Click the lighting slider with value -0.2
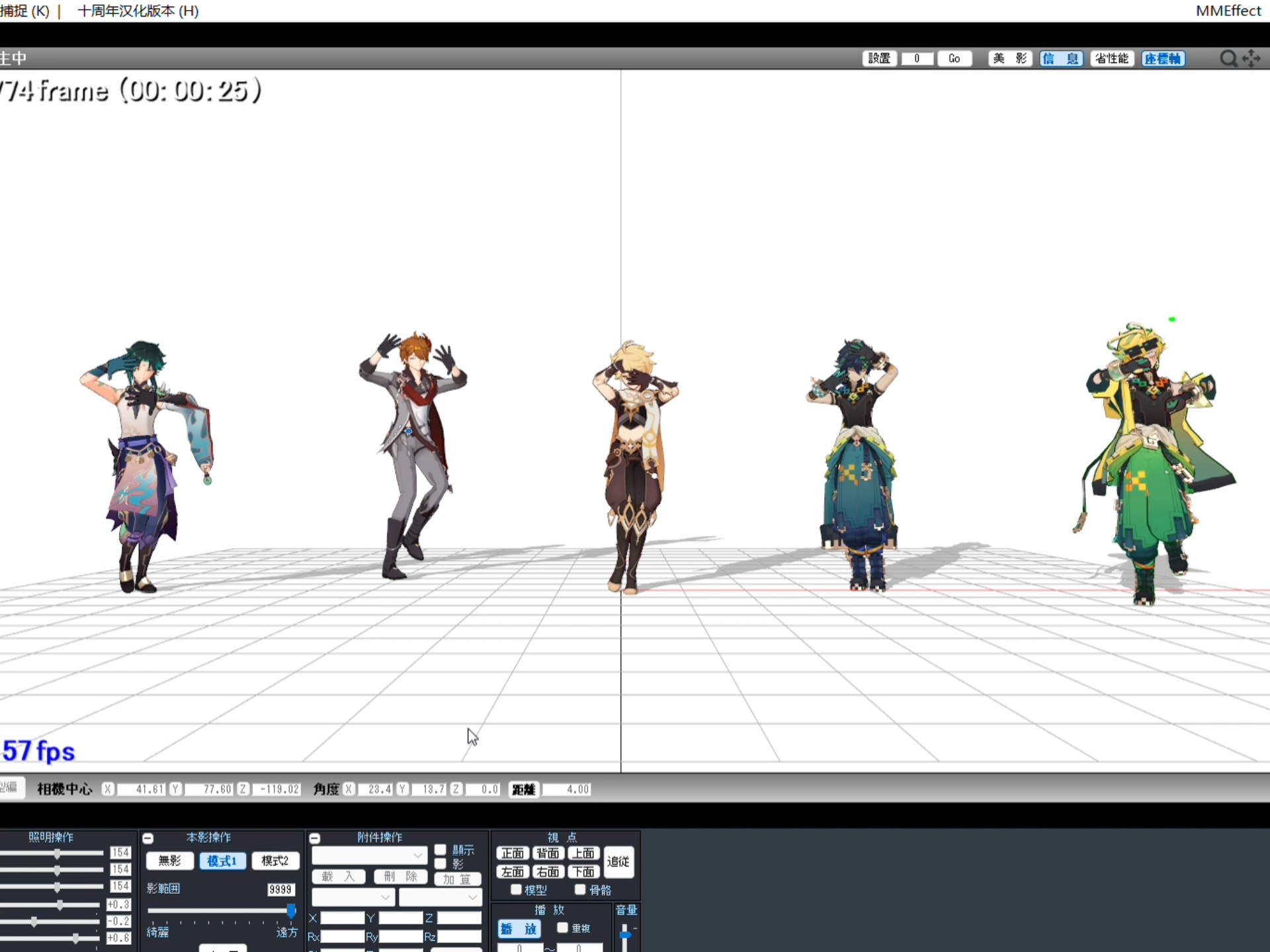Screen dimensions: 1270x952 pyautogui.click(x=34, y=921)
